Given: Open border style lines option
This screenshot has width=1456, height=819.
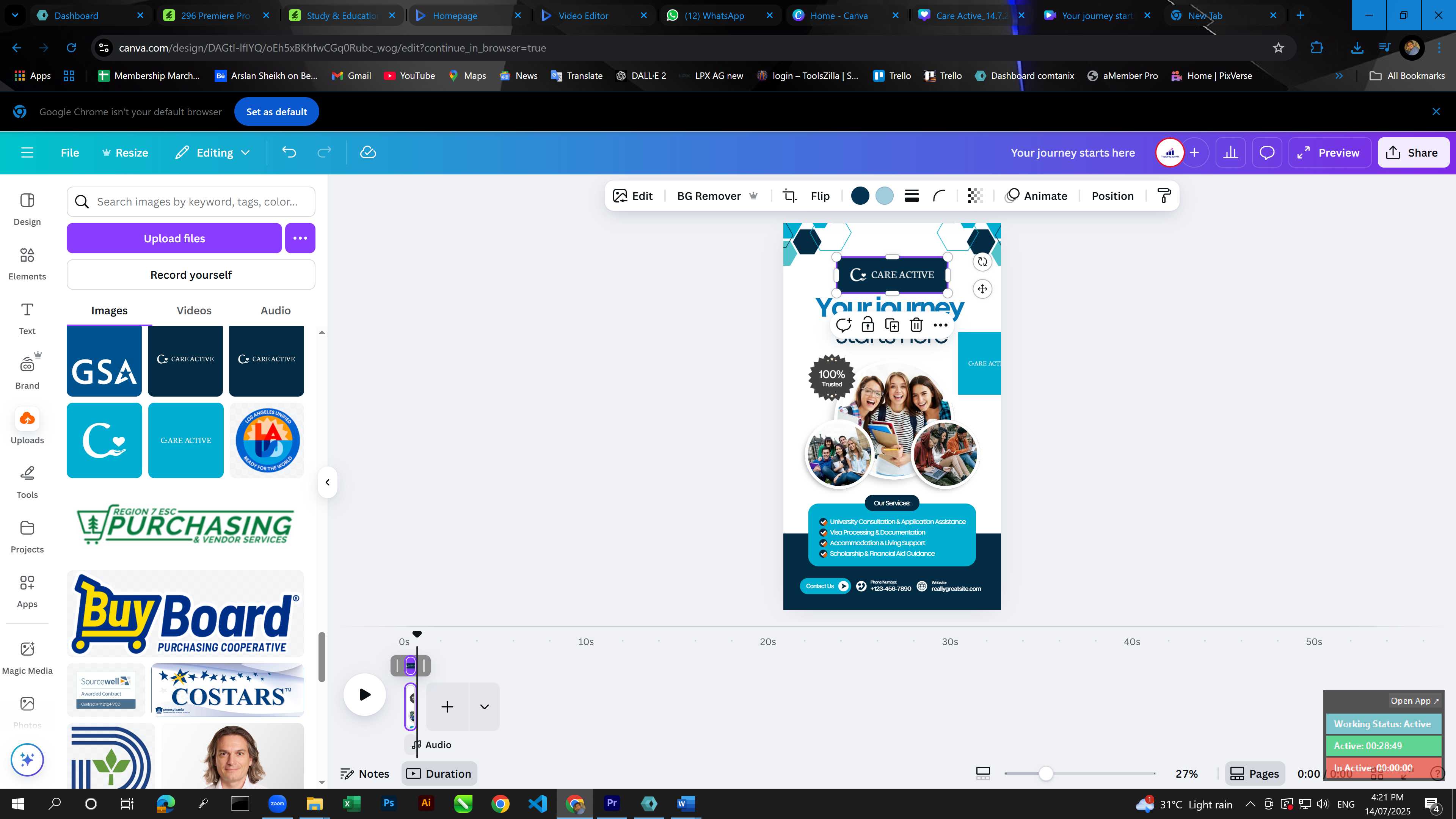Looking at the screenshot, I should [911, 196].
